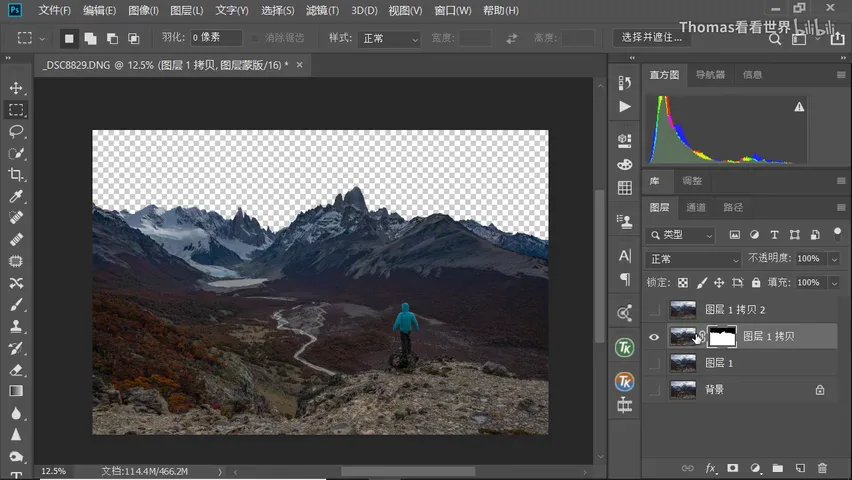Toggle lock position icon
This screenshot has width=852, height=480.
tap(719, 283)
